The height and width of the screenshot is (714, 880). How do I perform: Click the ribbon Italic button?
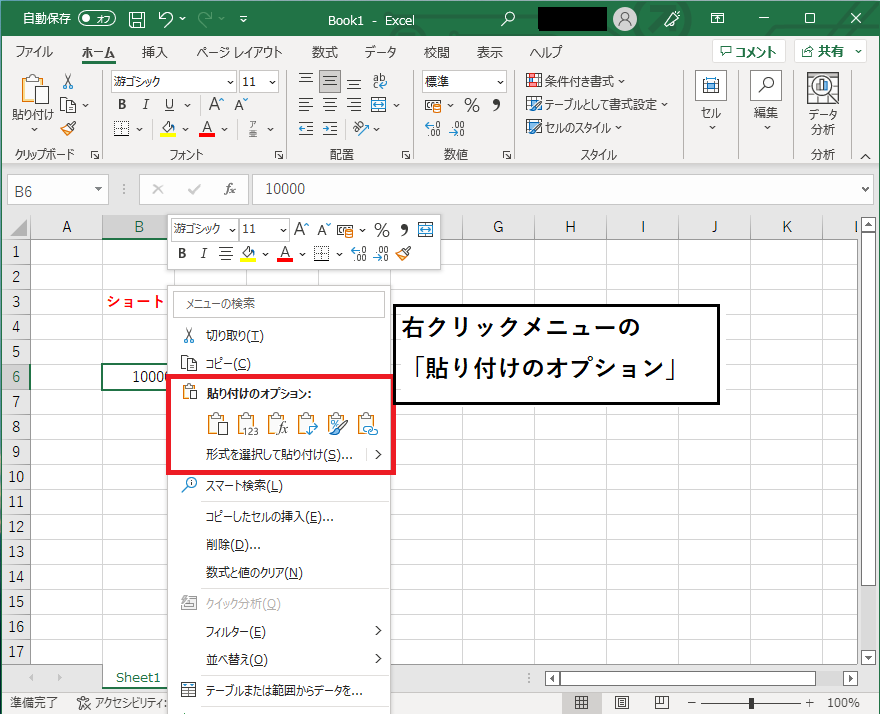pyautogui.click(x=145, y=104)
